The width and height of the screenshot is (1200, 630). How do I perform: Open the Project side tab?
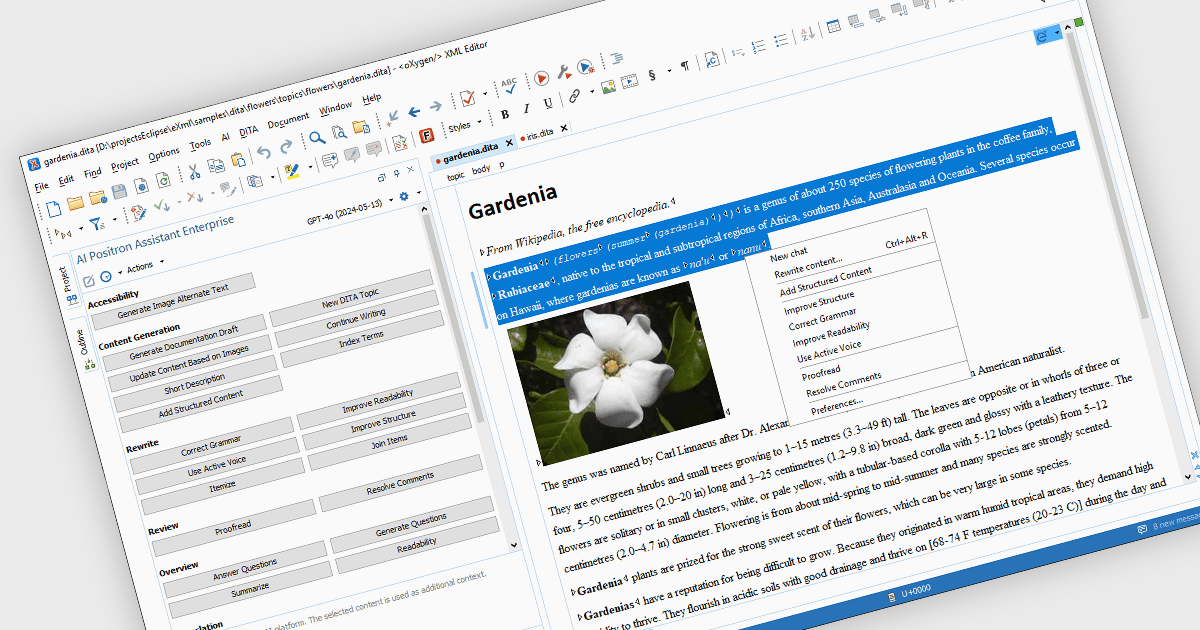(x=67, y=279)
